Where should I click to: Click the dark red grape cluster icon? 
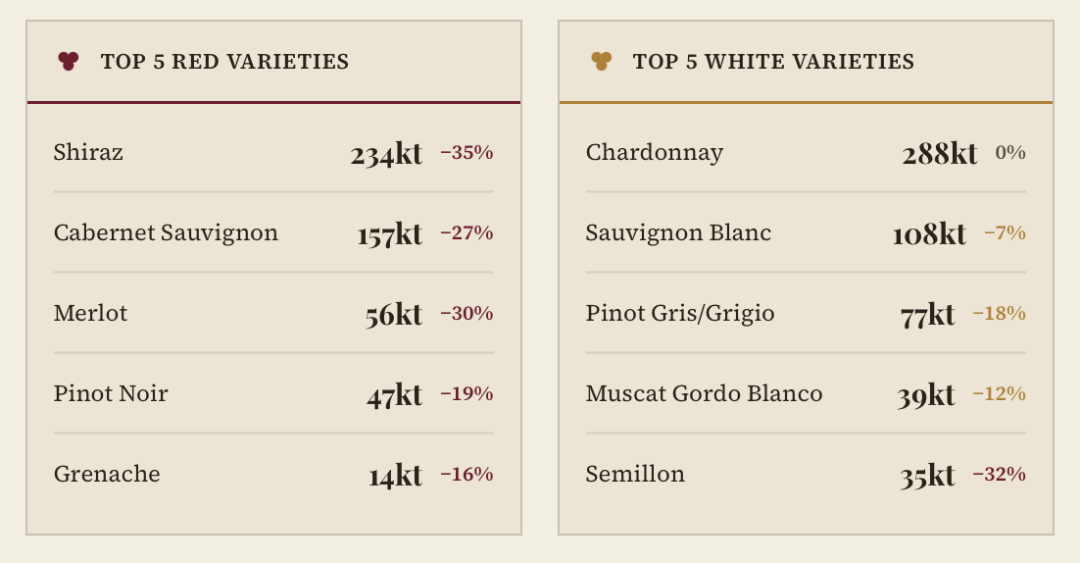click(68, 61)
